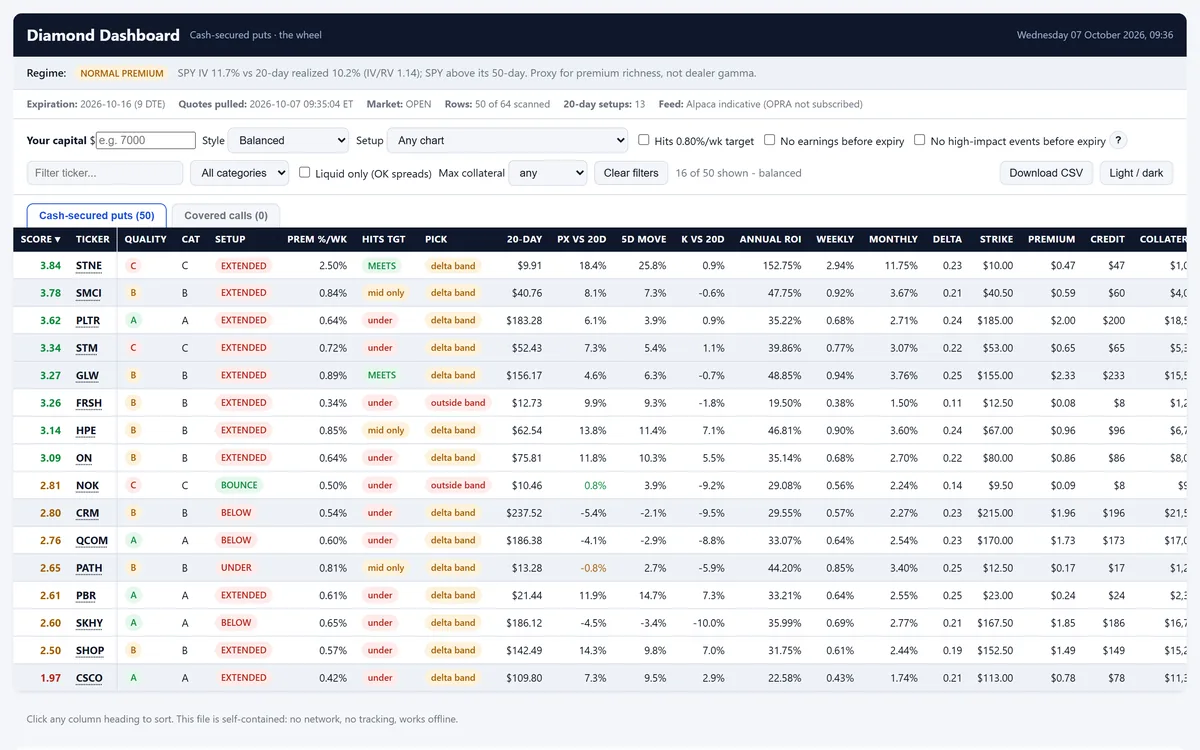Viewport: 1200px width, 750px height.
Task: Click the PLTR ticker
Action: pos(89,321)
